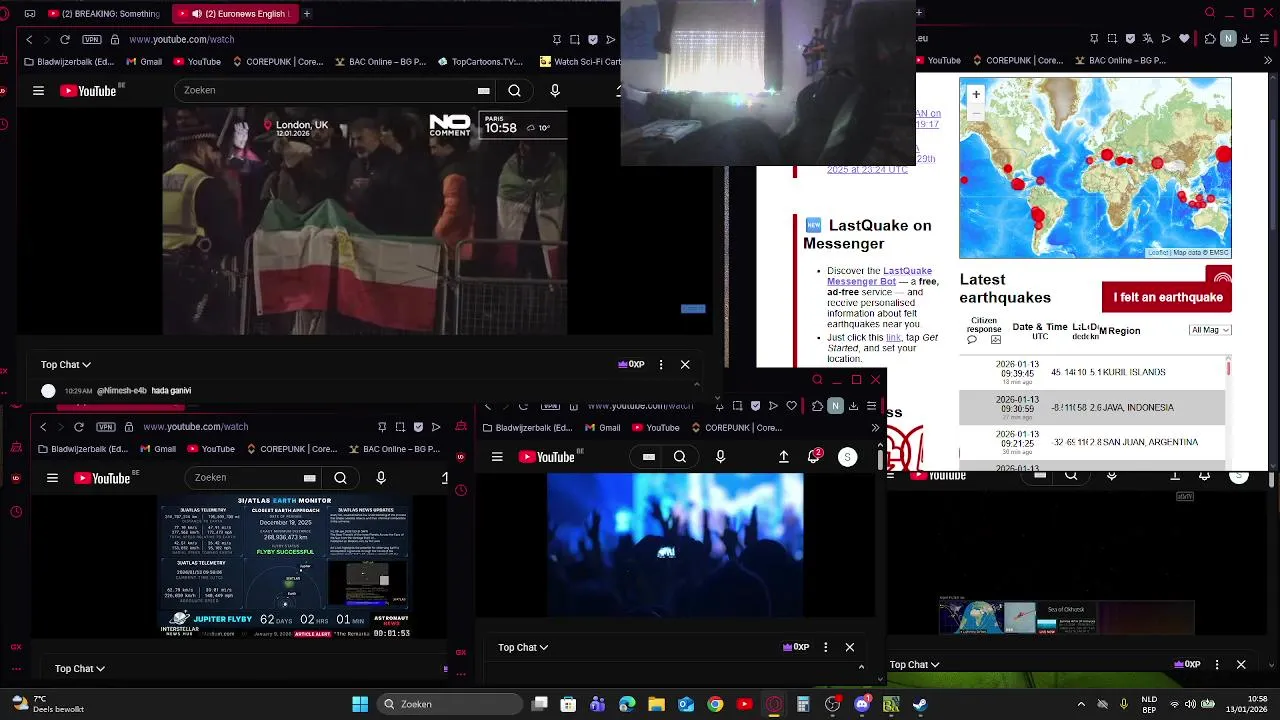The width and height of the screenshot is (1280, 720).
Task: Open COREPUNK bookmark in 3I/ATLAS window
Action: tap(292, 449)
